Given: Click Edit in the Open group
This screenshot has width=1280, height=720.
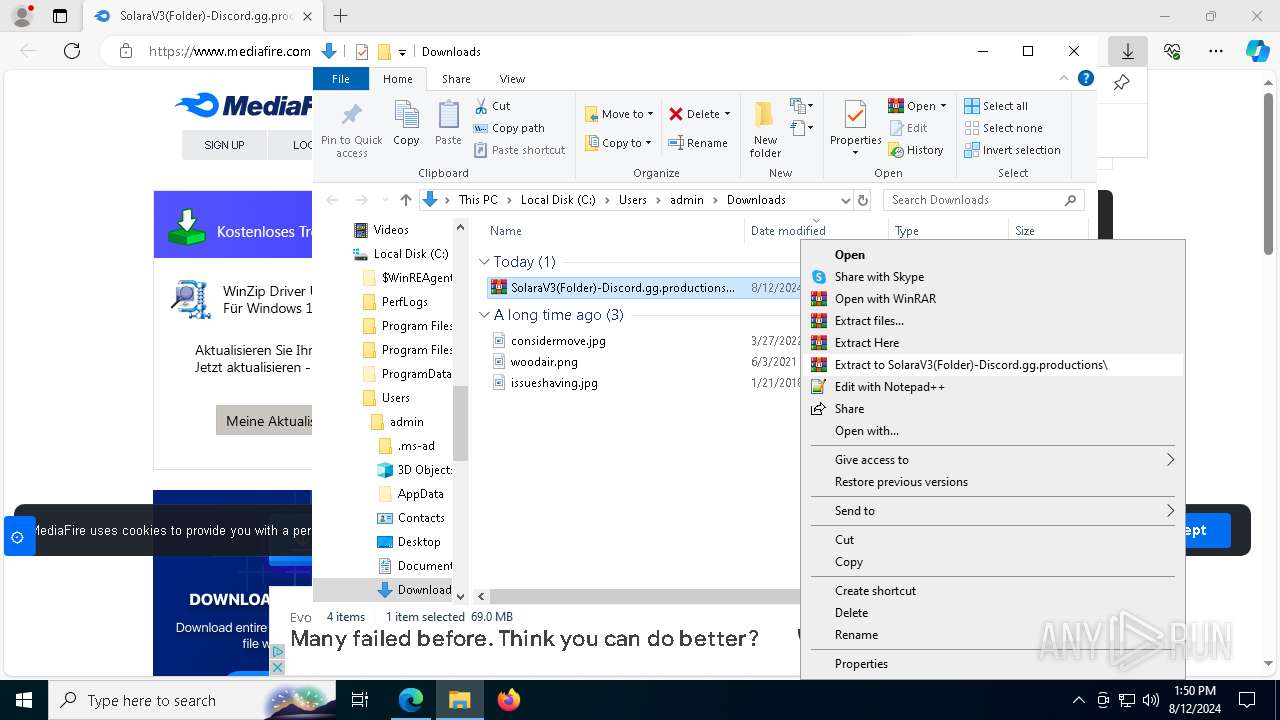Looking at the screenshot, I should pos(908,128).
